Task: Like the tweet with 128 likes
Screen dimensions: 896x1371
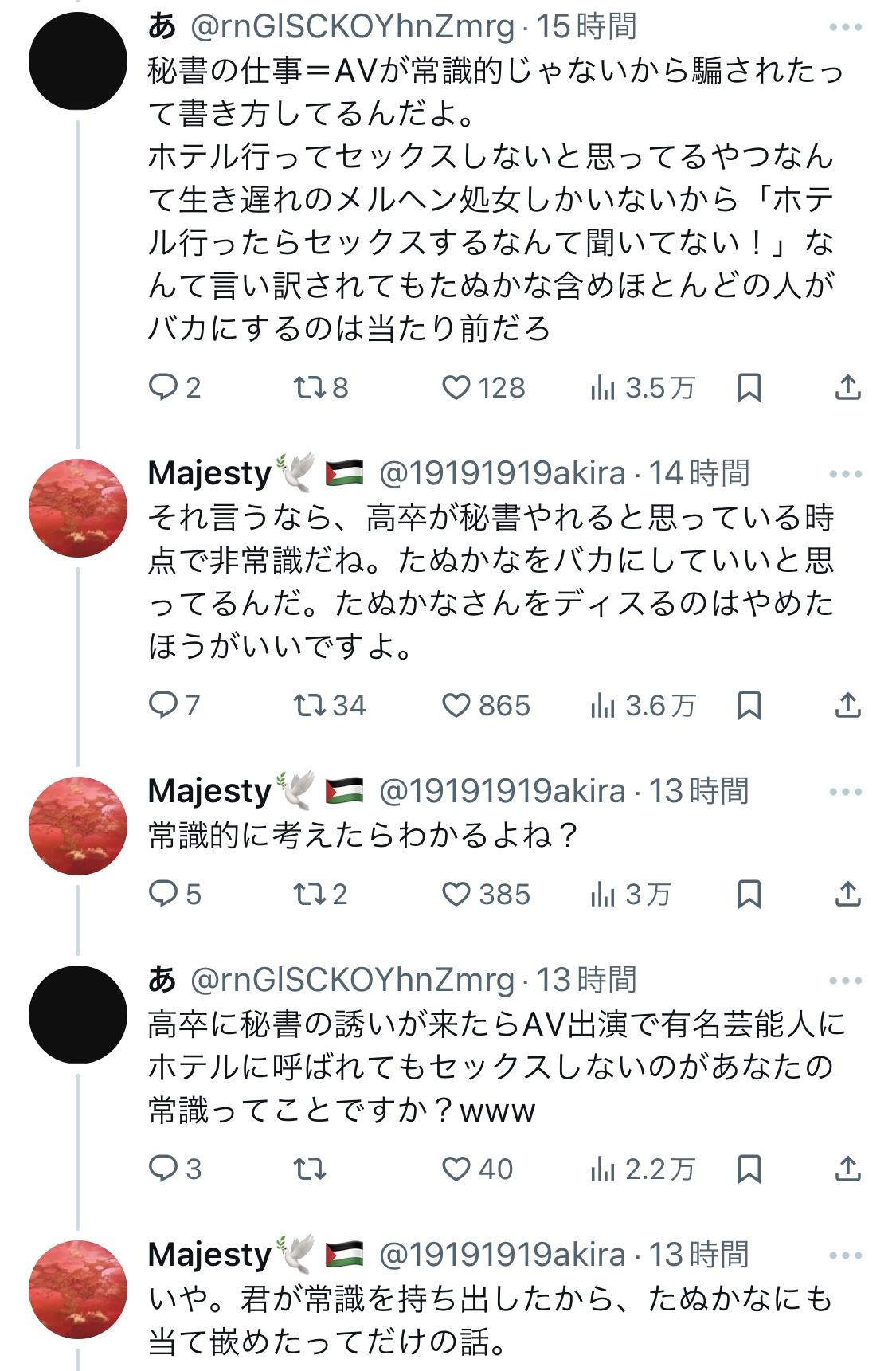Action: tap(456, 388)
